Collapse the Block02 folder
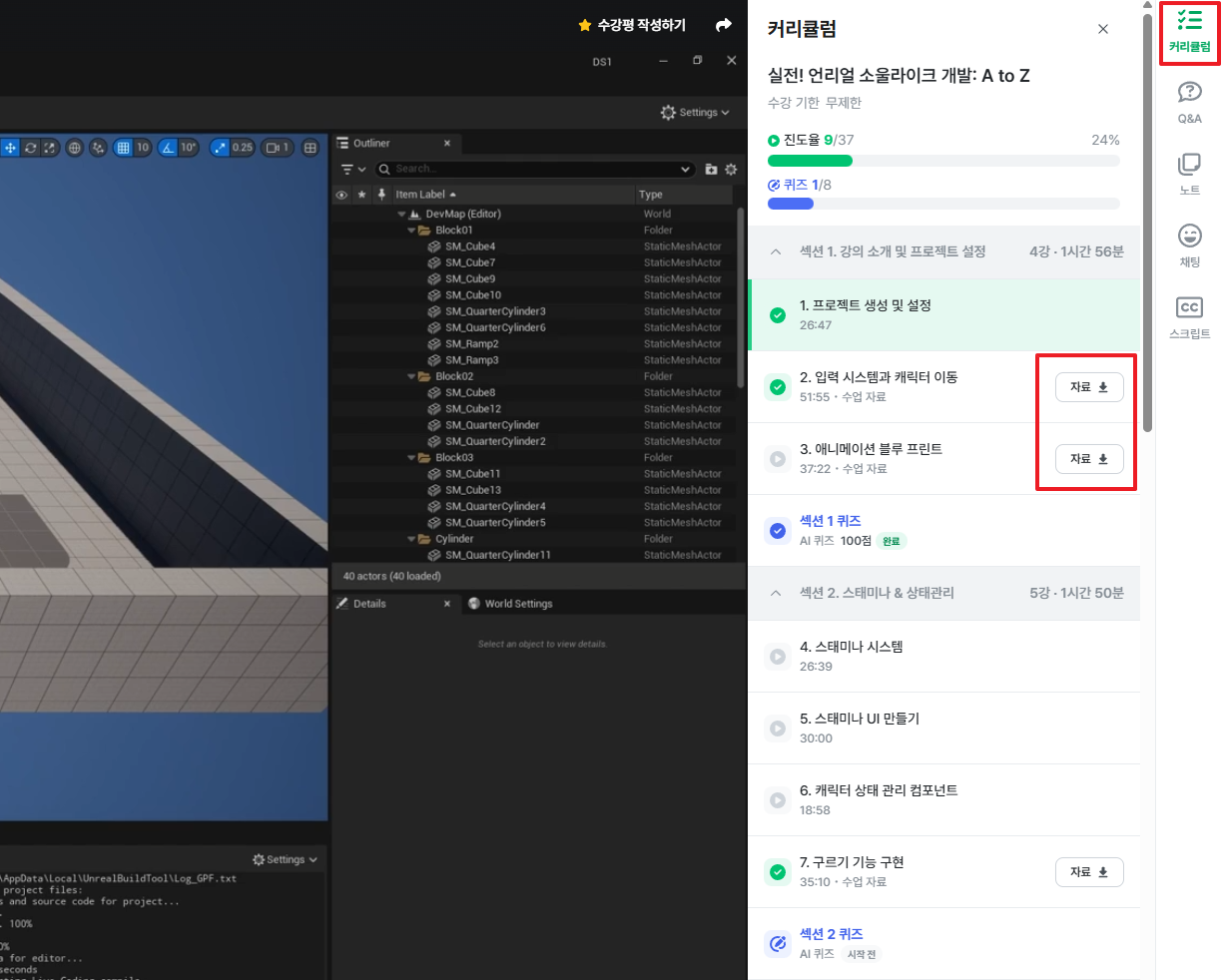This screenshot has width=1224, height=980. click(x=411, y=376)
